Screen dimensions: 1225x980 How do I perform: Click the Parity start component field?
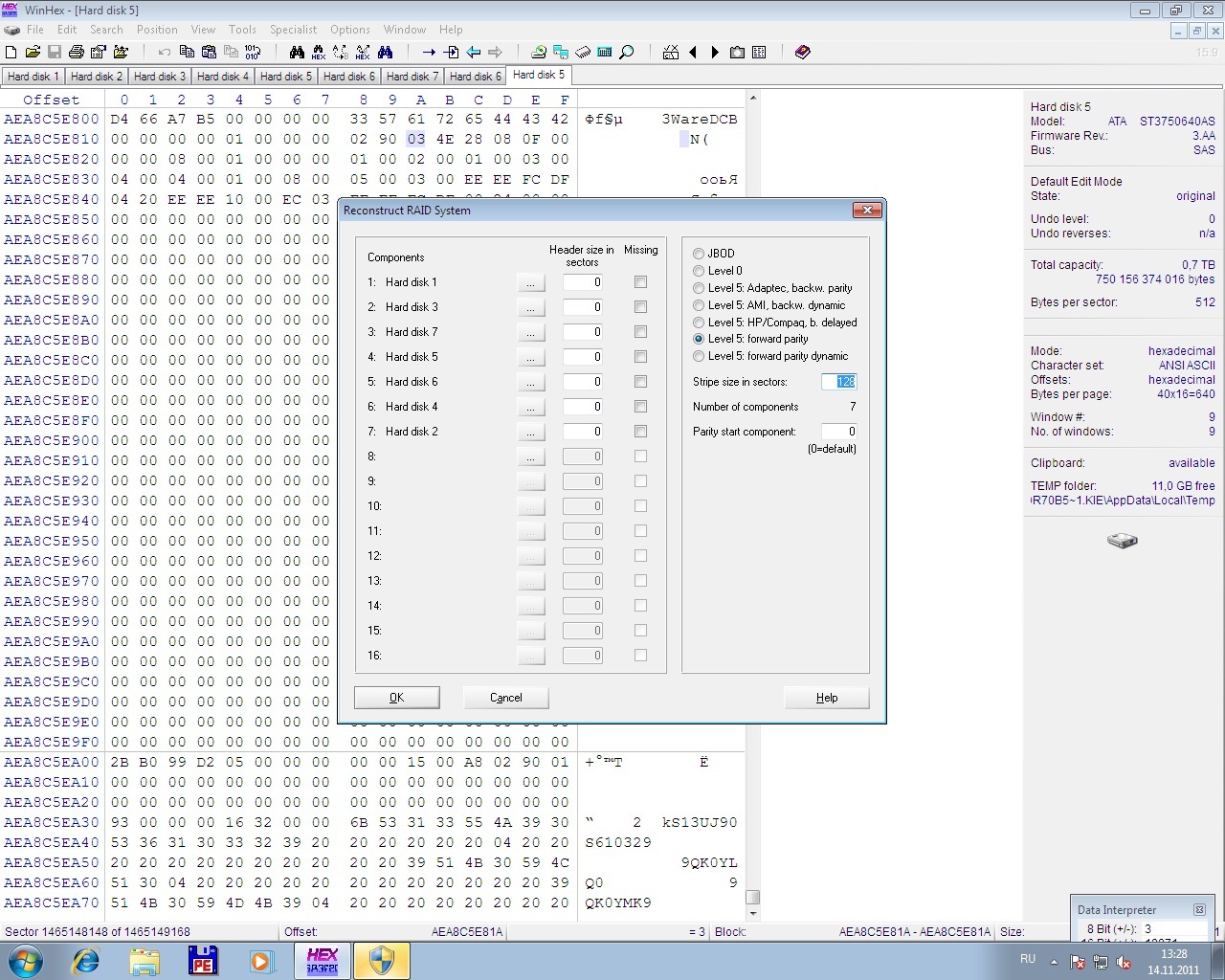[839, 432]
